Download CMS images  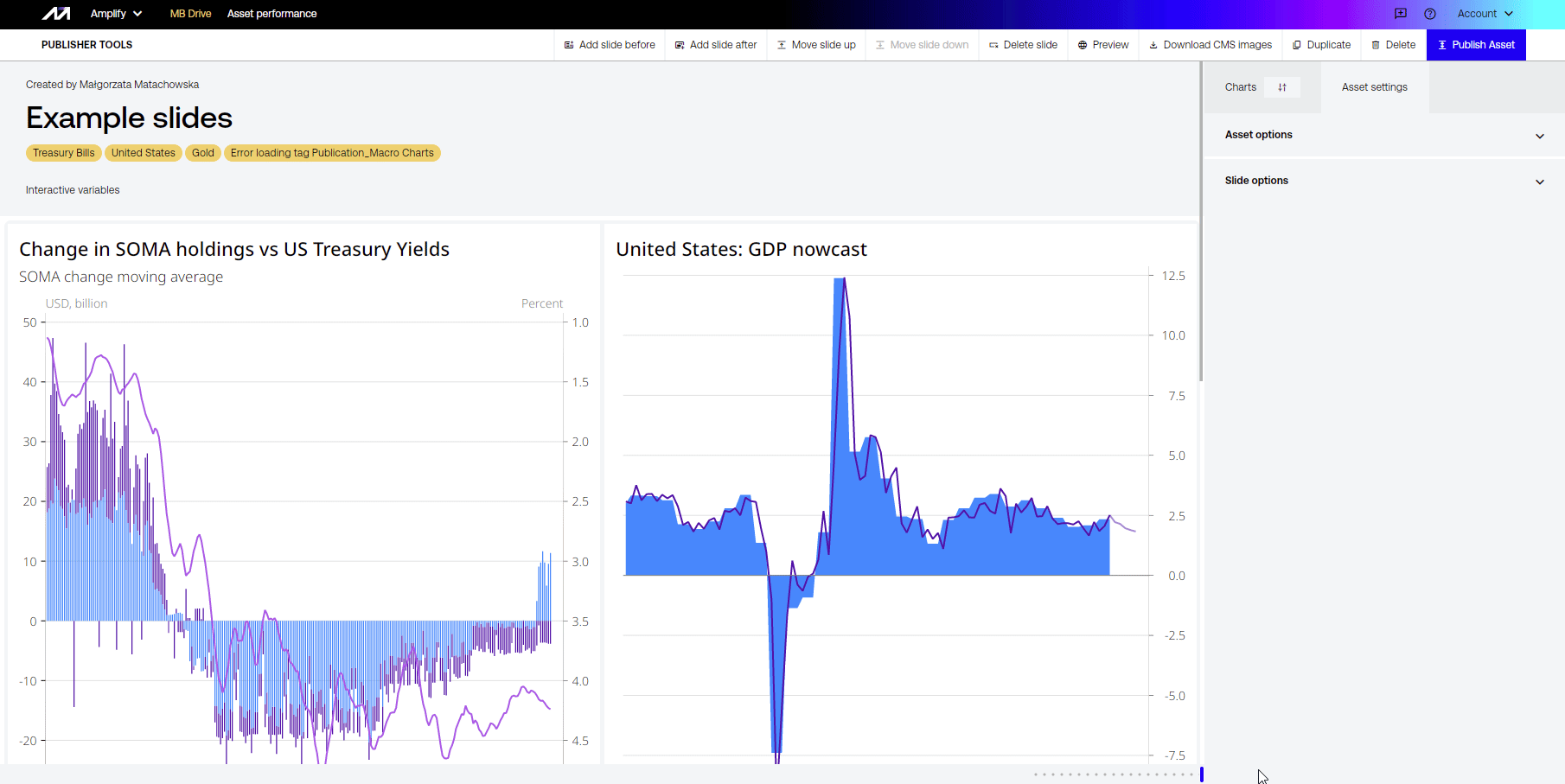pos(1210,45)
